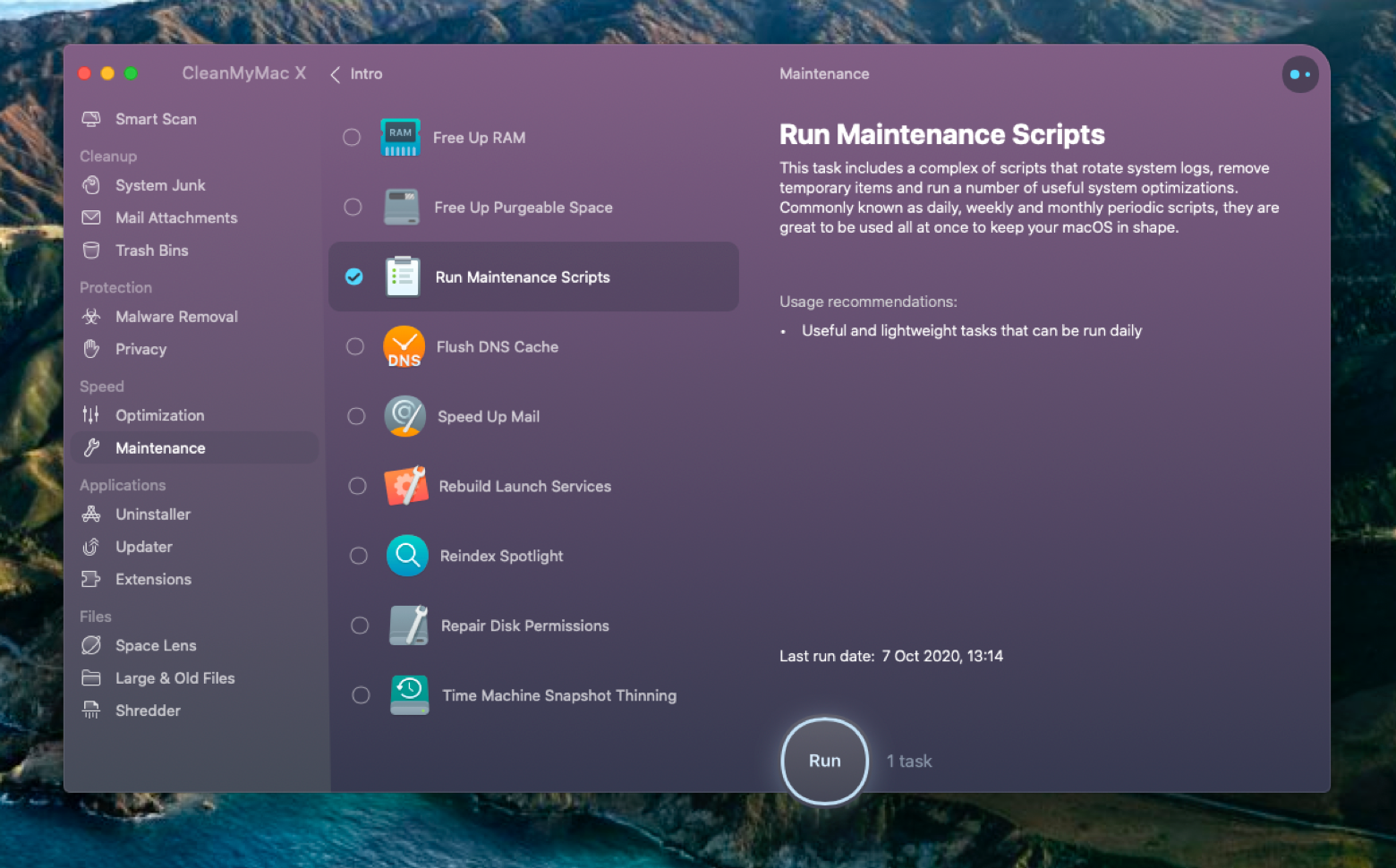Click the Smart Scan monitor icon
Screen dimensions: 1396x868
(x=90, y=119)
